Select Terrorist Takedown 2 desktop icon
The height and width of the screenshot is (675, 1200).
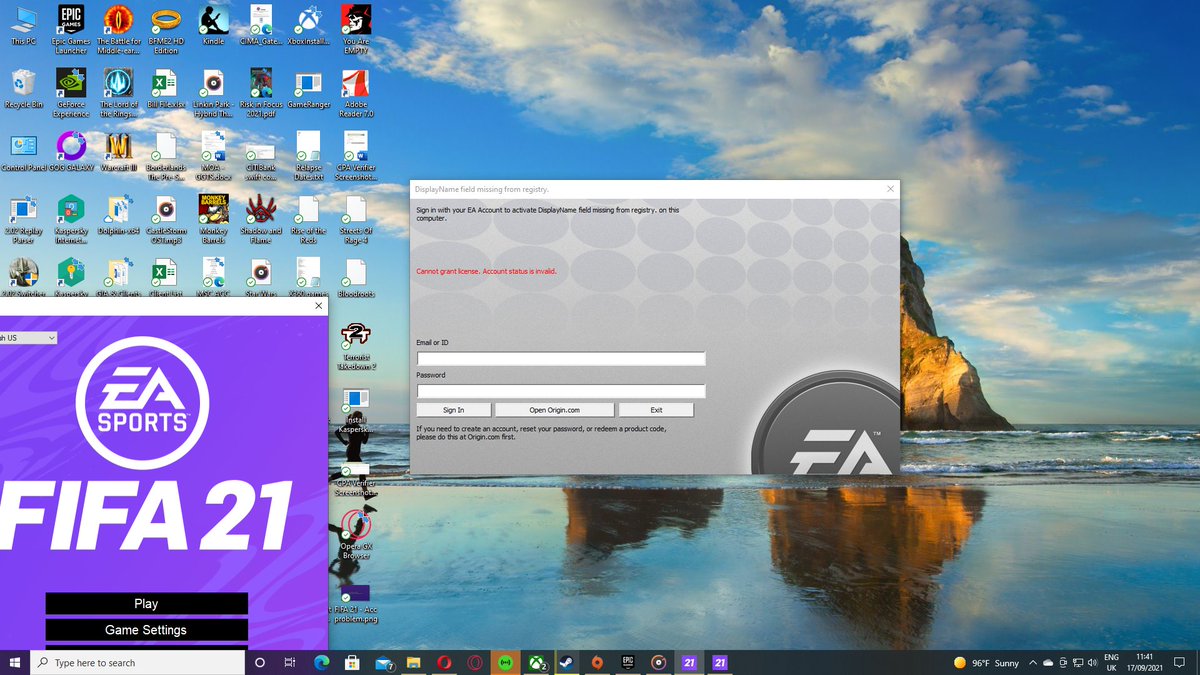pyautogui.click(x=357, y=346)
